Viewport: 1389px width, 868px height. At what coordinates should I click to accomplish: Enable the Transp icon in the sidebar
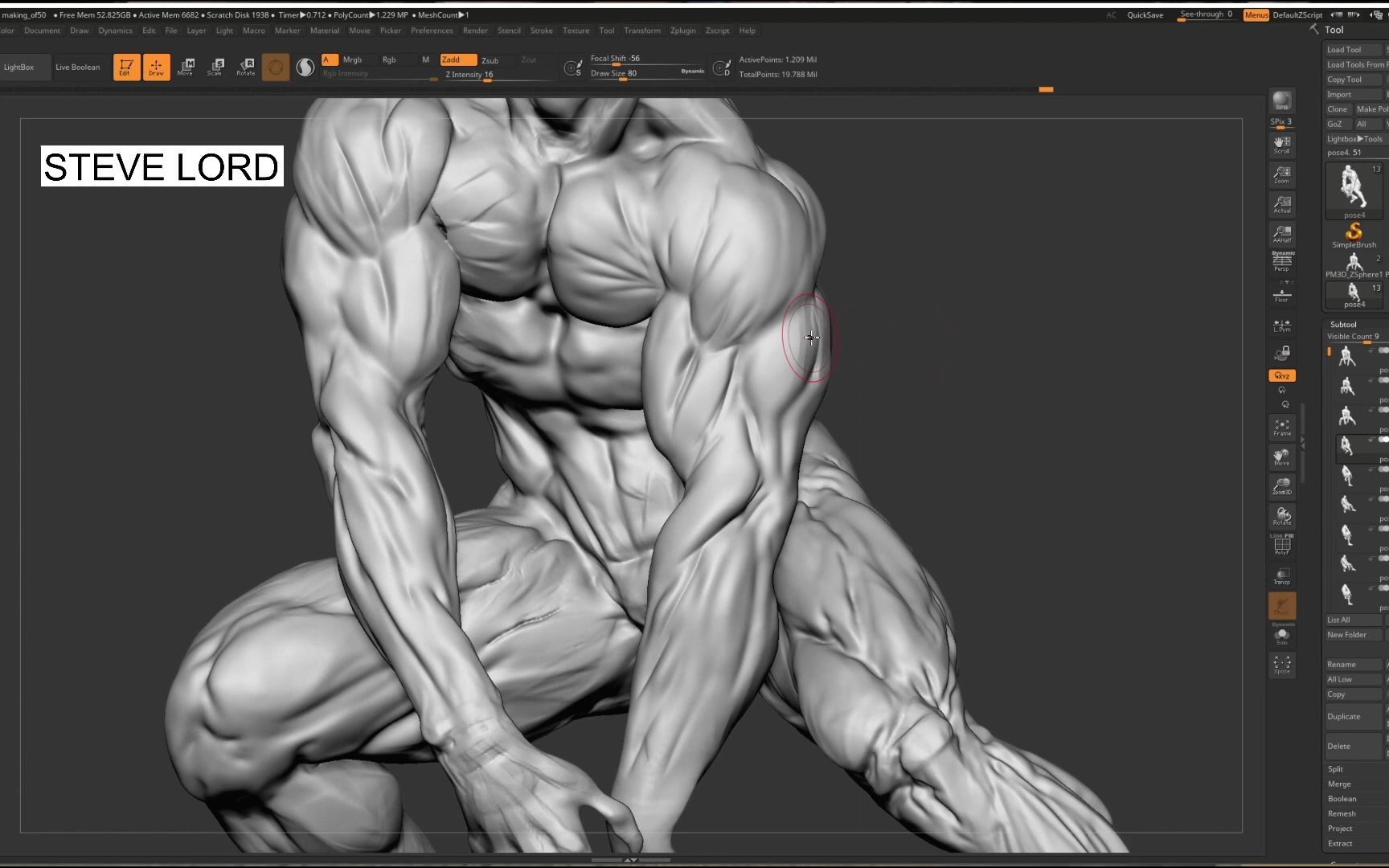pos(1281,575)
